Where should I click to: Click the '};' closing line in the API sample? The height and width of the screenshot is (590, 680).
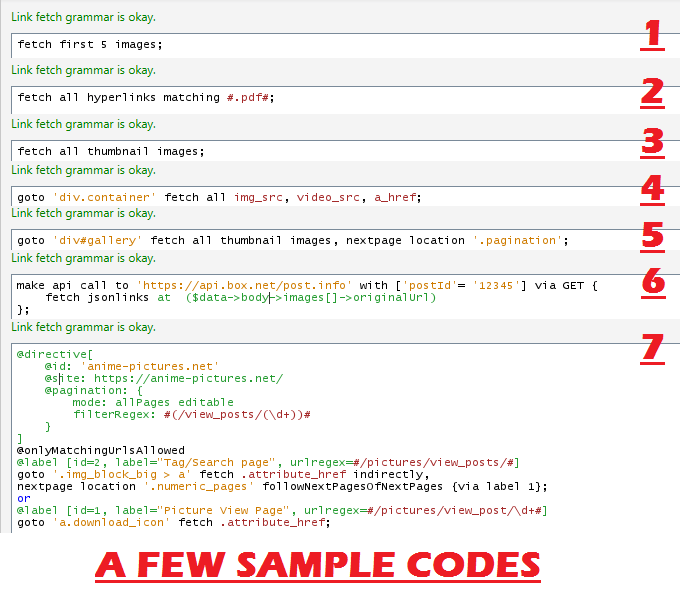(23, 310)
